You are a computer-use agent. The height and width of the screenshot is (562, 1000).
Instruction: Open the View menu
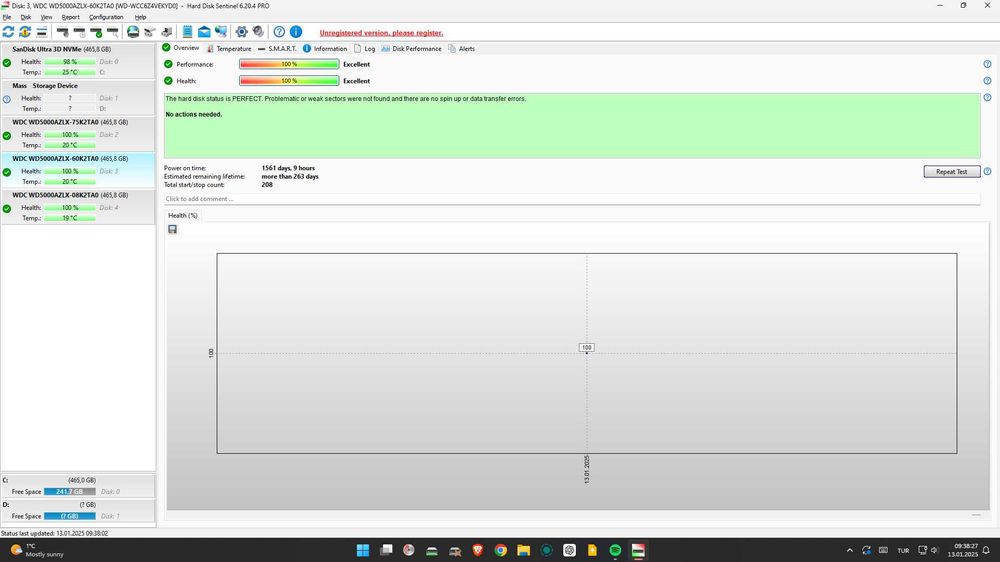click(x=47, y=17)
